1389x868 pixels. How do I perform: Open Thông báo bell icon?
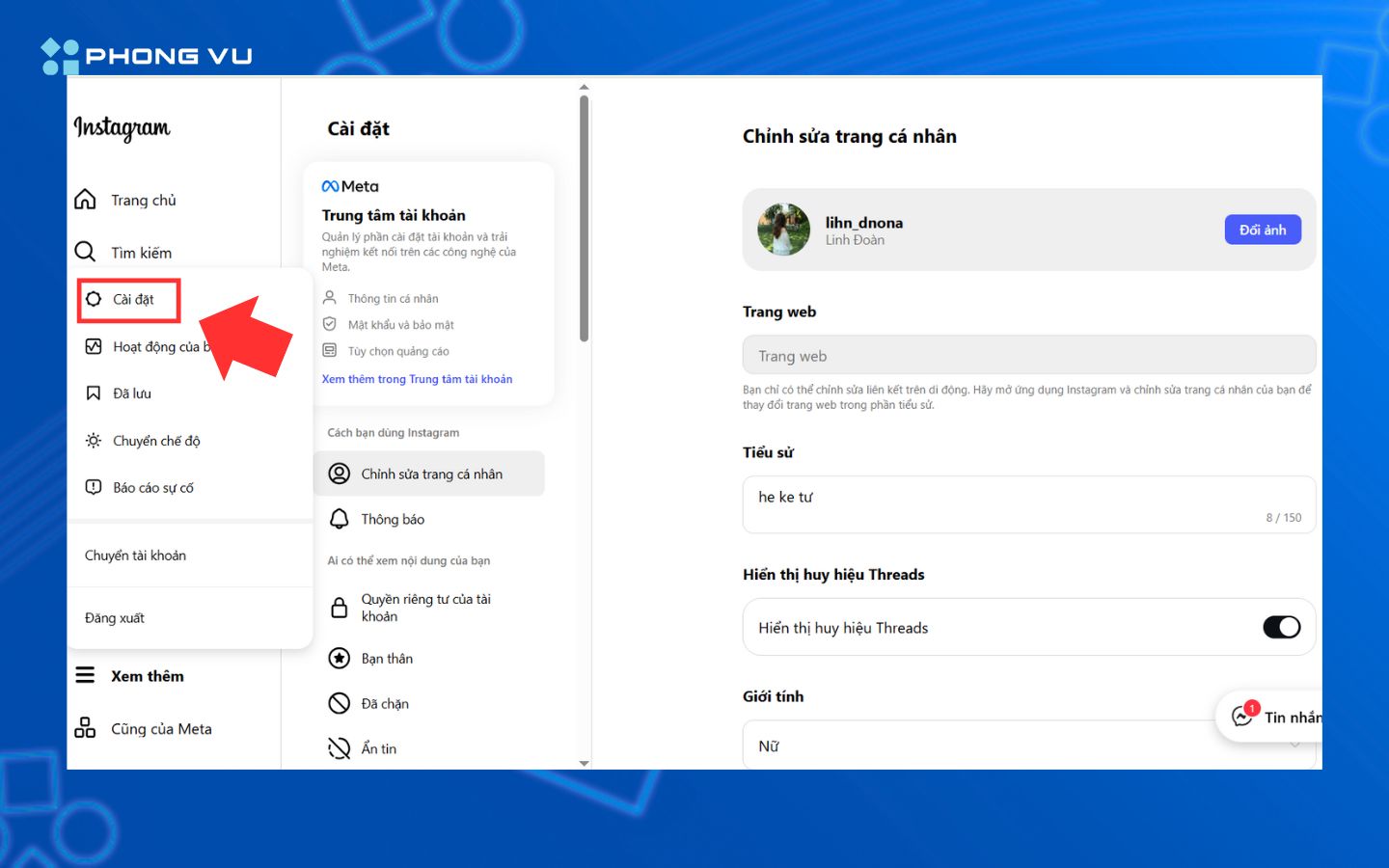[x=340, y=519]
